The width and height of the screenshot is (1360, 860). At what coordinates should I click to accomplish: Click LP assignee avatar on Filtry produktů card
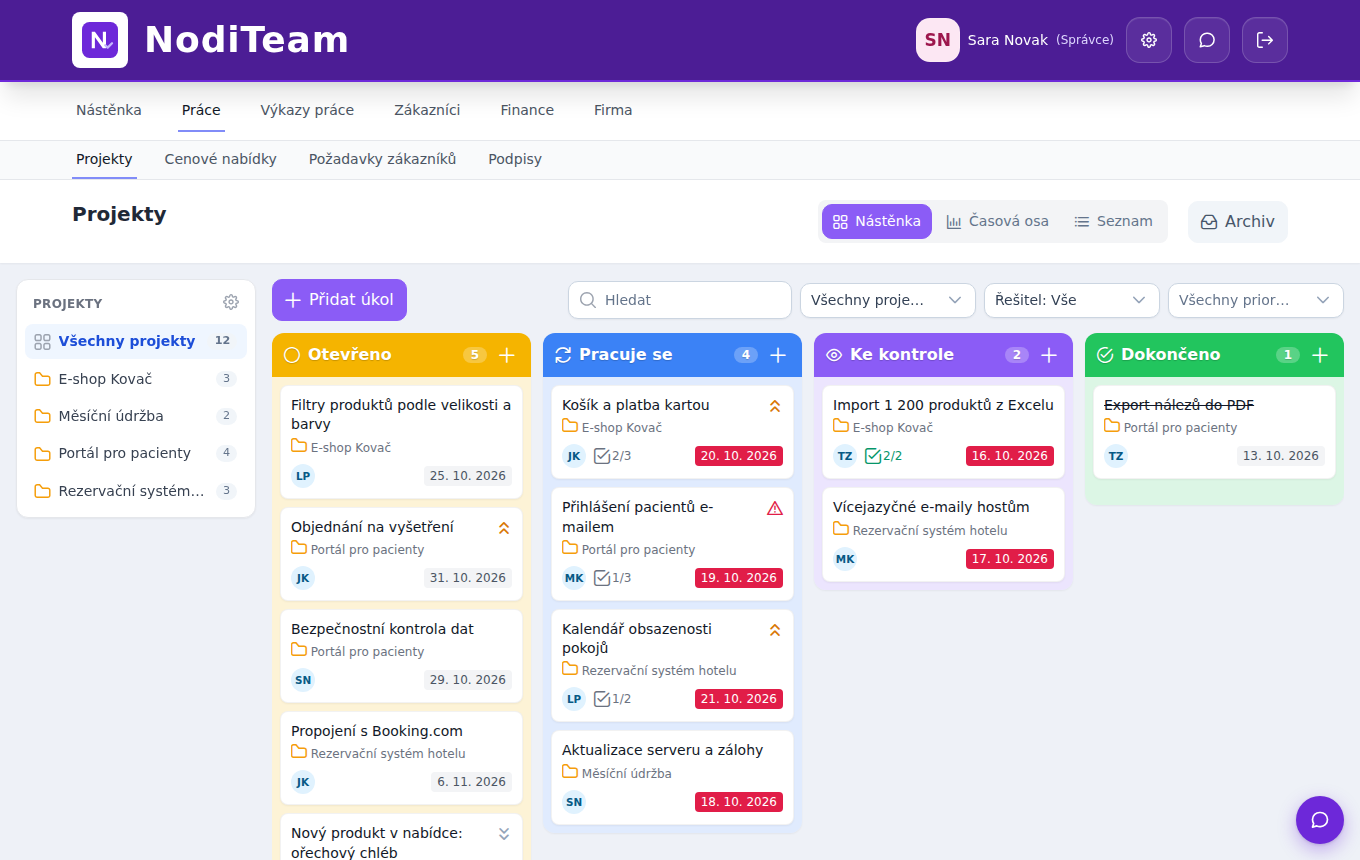[x=303, y=476]
